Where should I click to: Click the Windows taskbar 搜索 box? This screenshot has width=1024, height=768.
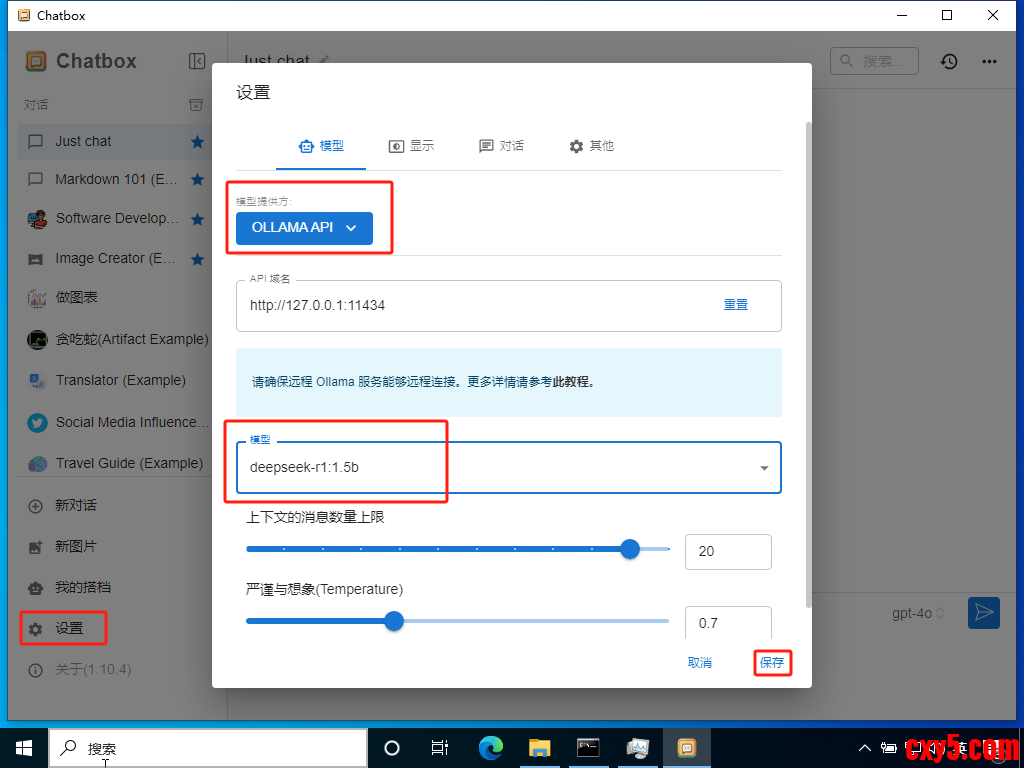tap(208, 748)
